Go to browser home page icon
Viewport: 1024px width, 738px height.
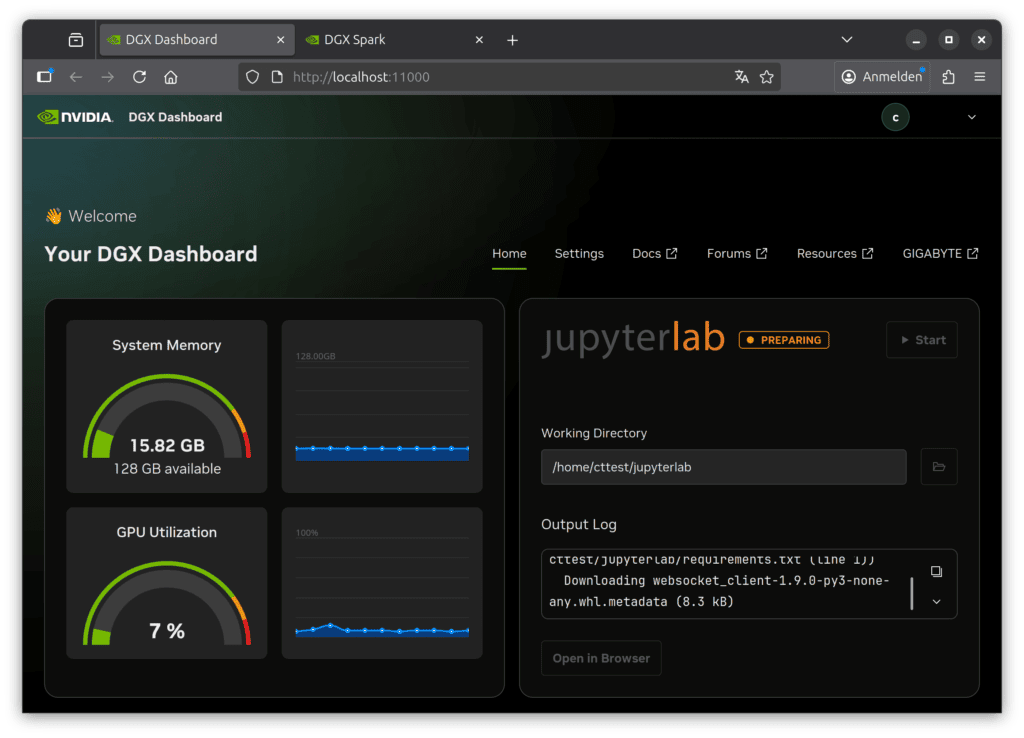point(171,77)
